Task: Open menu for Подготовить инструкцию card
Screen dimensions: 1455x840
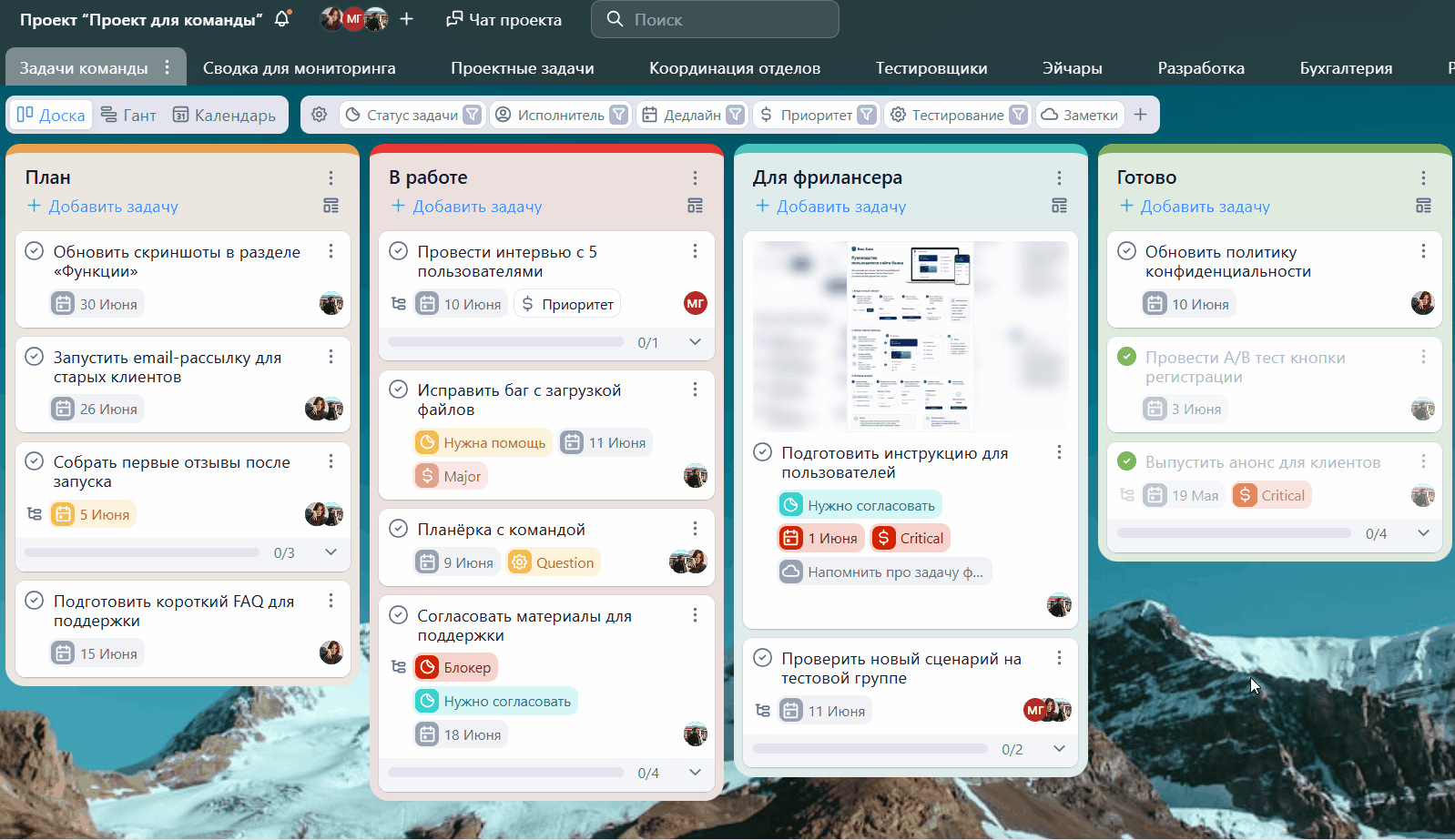Action: (1059, 452)
